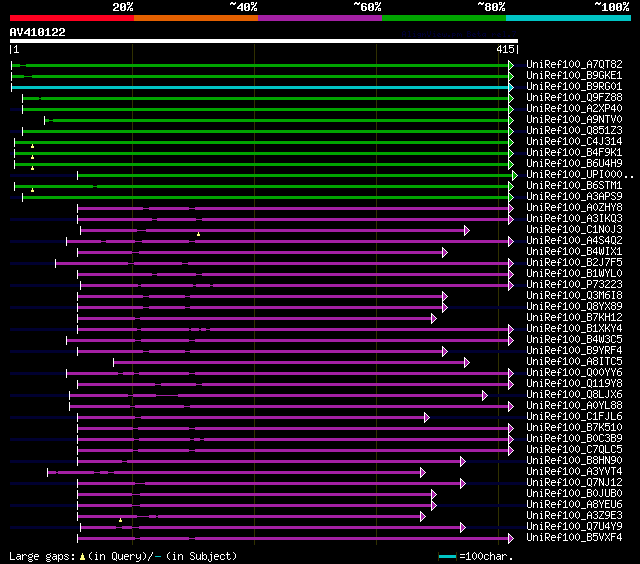Screen dimensions: 640x564
Task: Click the arrowhead ending the UPI000.. alignment
Action: pyautogui.click(x=515, y=175)
